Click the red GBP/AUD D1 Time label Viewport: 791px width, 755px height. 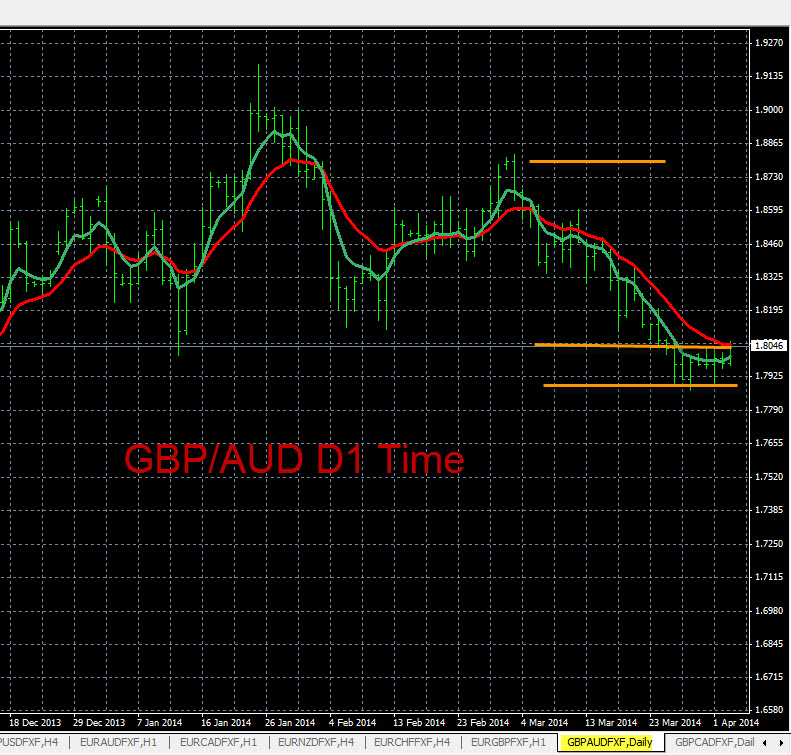point(294,459)
